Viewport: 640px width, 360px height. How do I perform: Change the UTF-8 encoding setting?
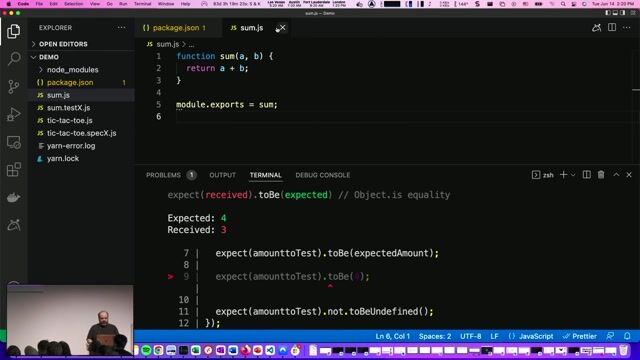(x=471, y=336)
